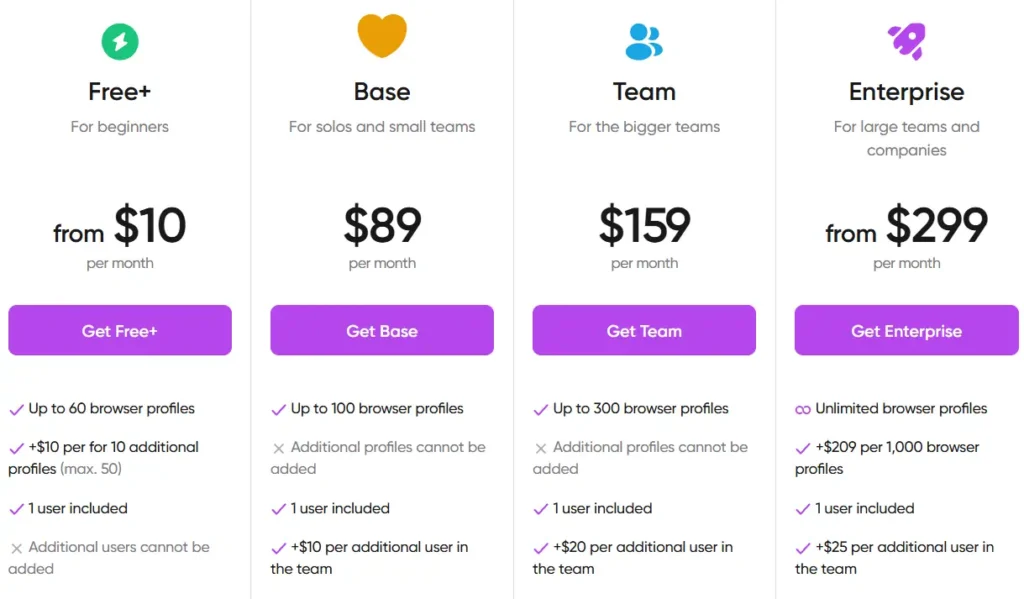Click the $89 per month price
1024x599 pixels.
click(382, 236)
